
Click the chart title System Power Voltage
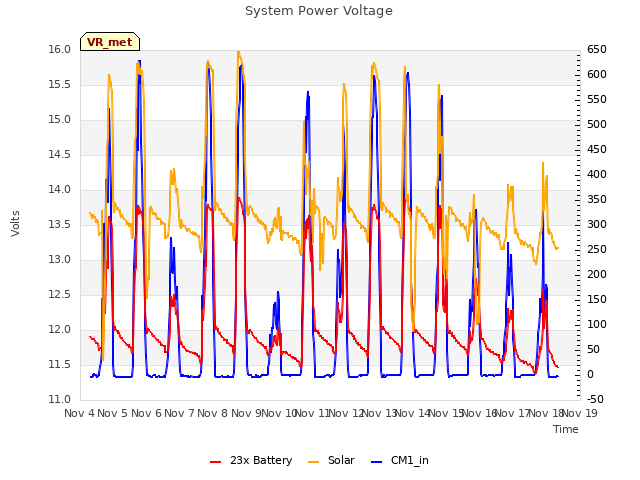319,11
